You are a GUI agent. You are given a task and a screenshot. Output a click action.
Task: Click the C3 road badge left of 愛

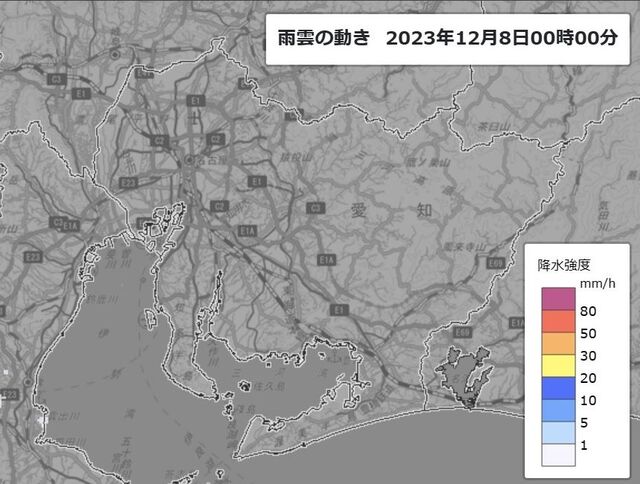(x=316, y=208)
